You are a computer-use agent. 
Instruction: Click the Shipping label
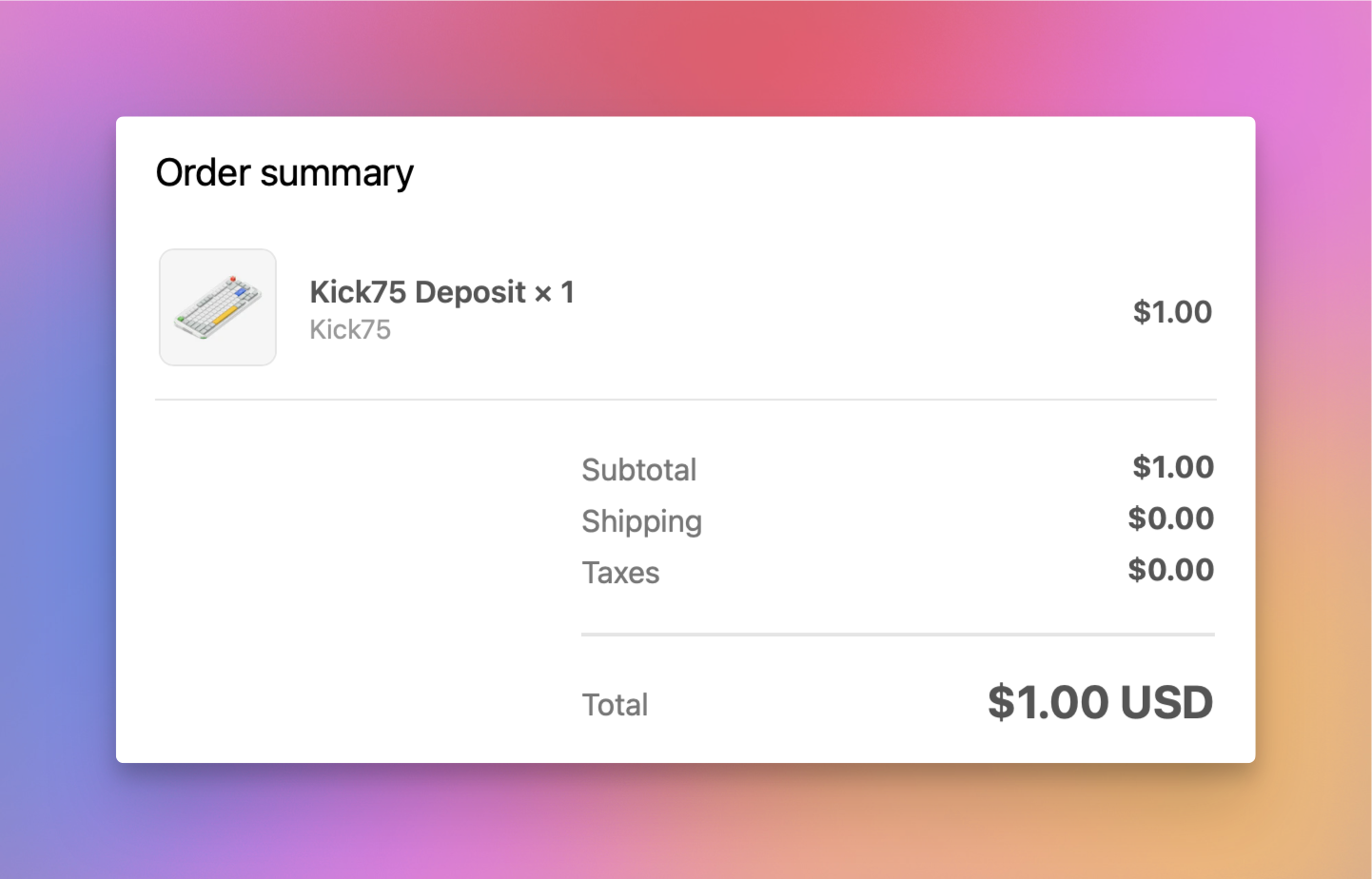641,521
